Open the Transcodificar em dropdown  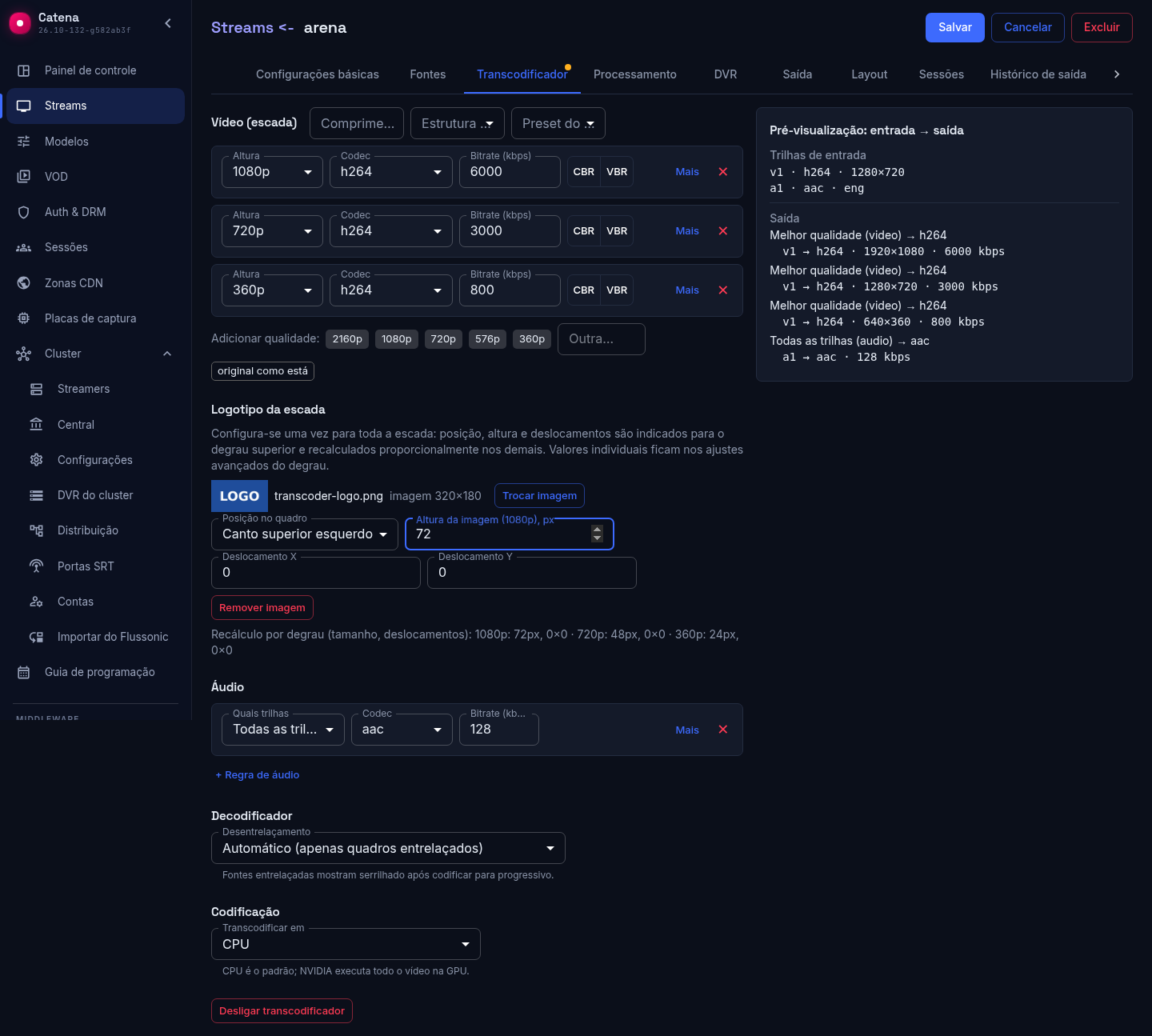[346, 944]
